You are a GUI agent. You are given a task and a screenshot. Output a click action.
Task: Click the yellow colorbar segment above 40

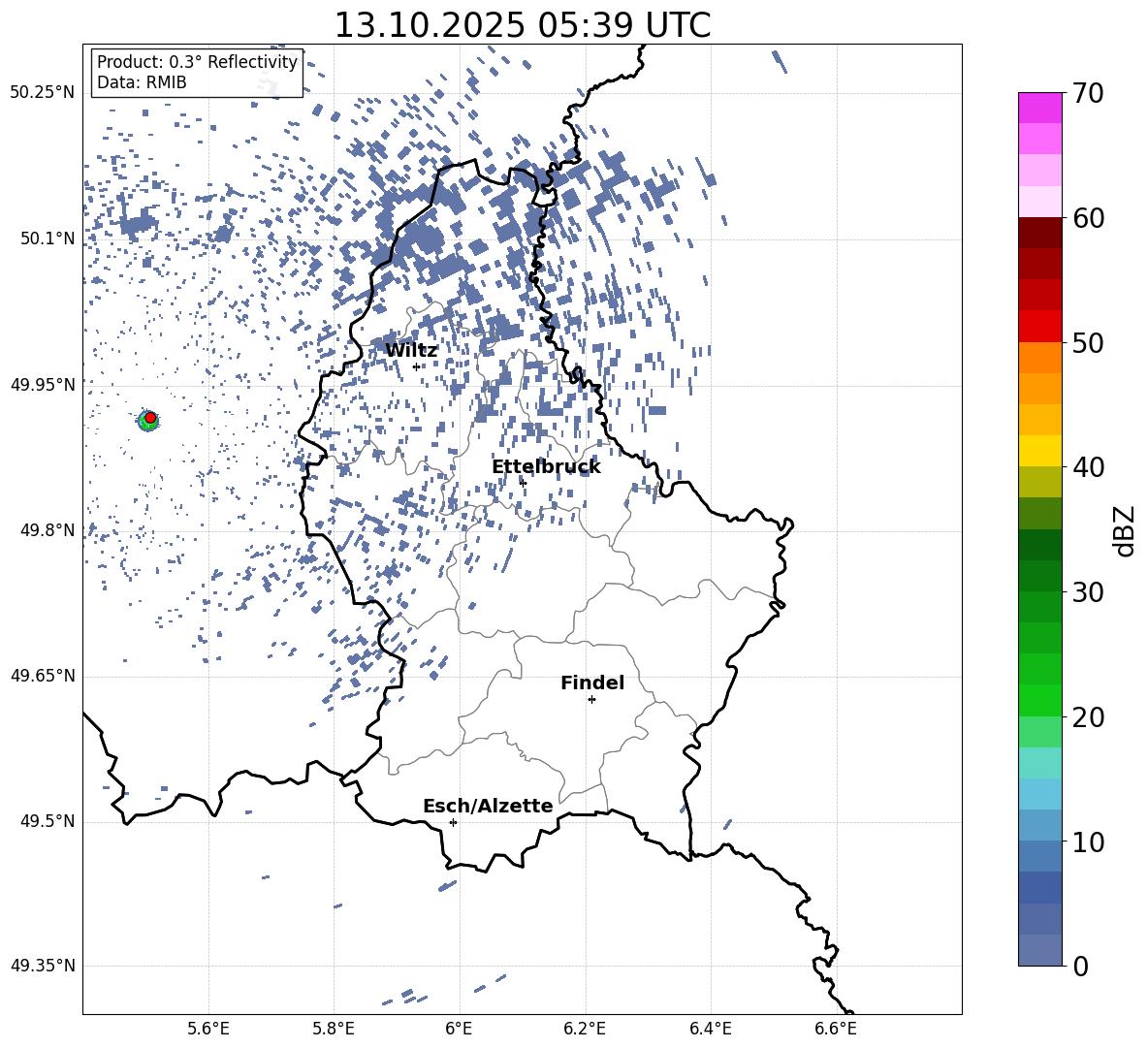(1040, 451)
